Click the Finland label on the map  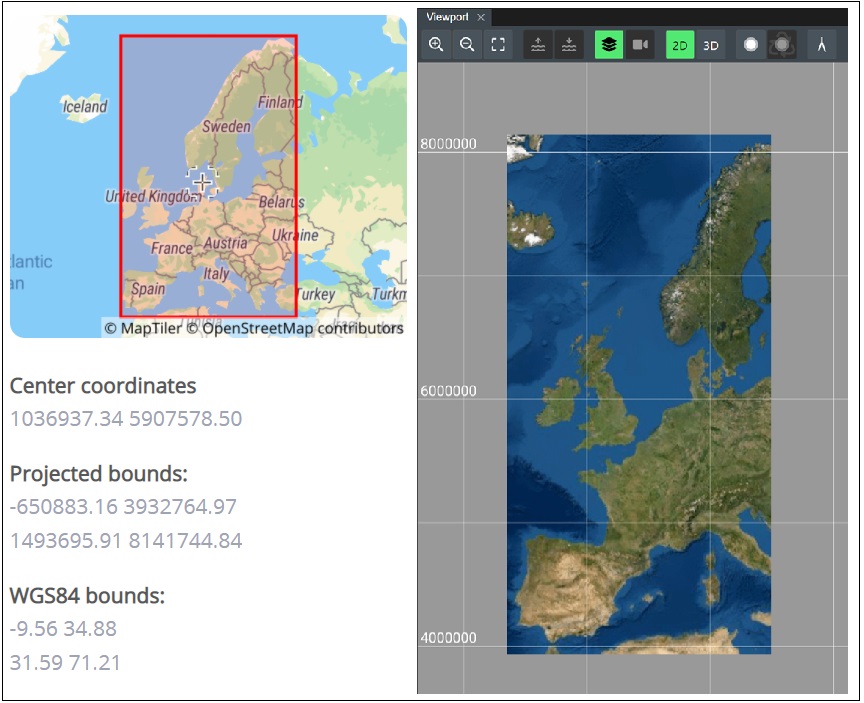(280, 102)
